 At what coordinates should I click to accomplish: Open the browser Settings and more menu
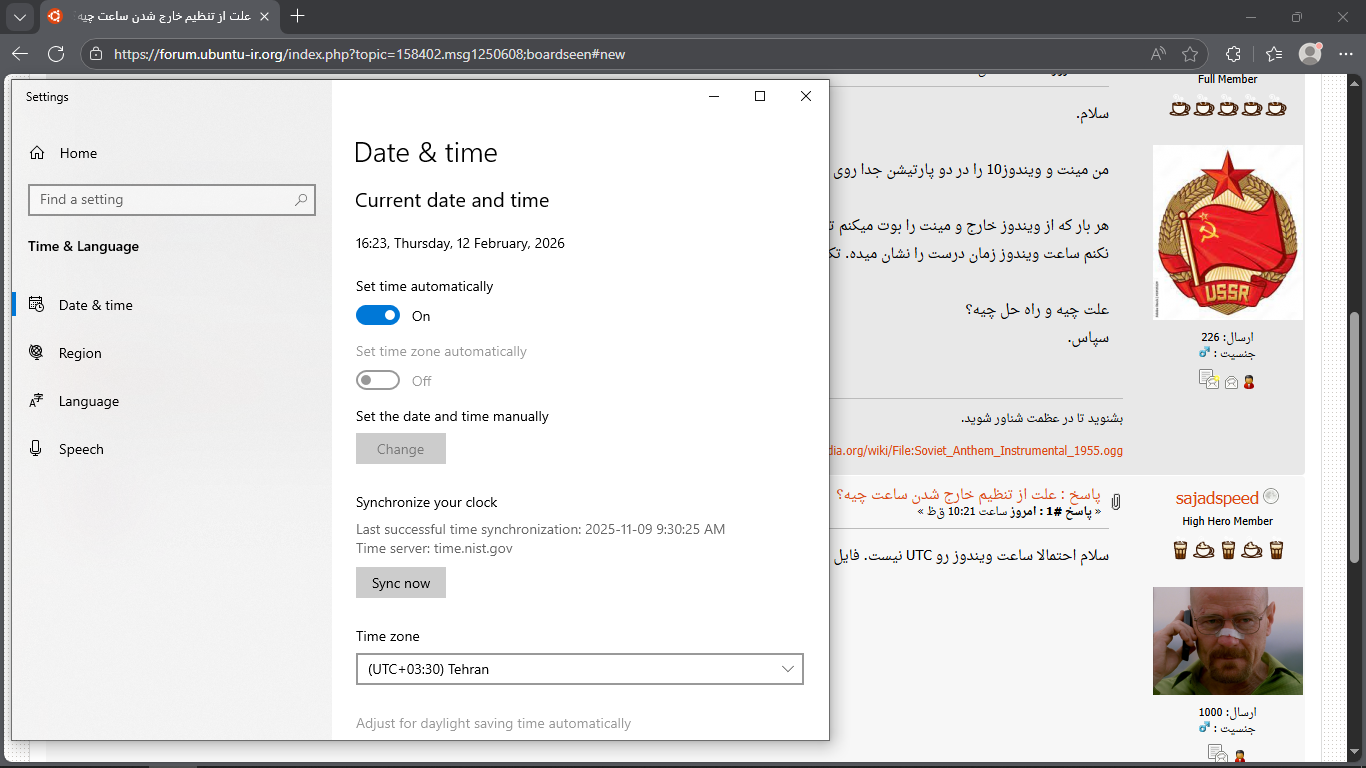click(1345, 54)
